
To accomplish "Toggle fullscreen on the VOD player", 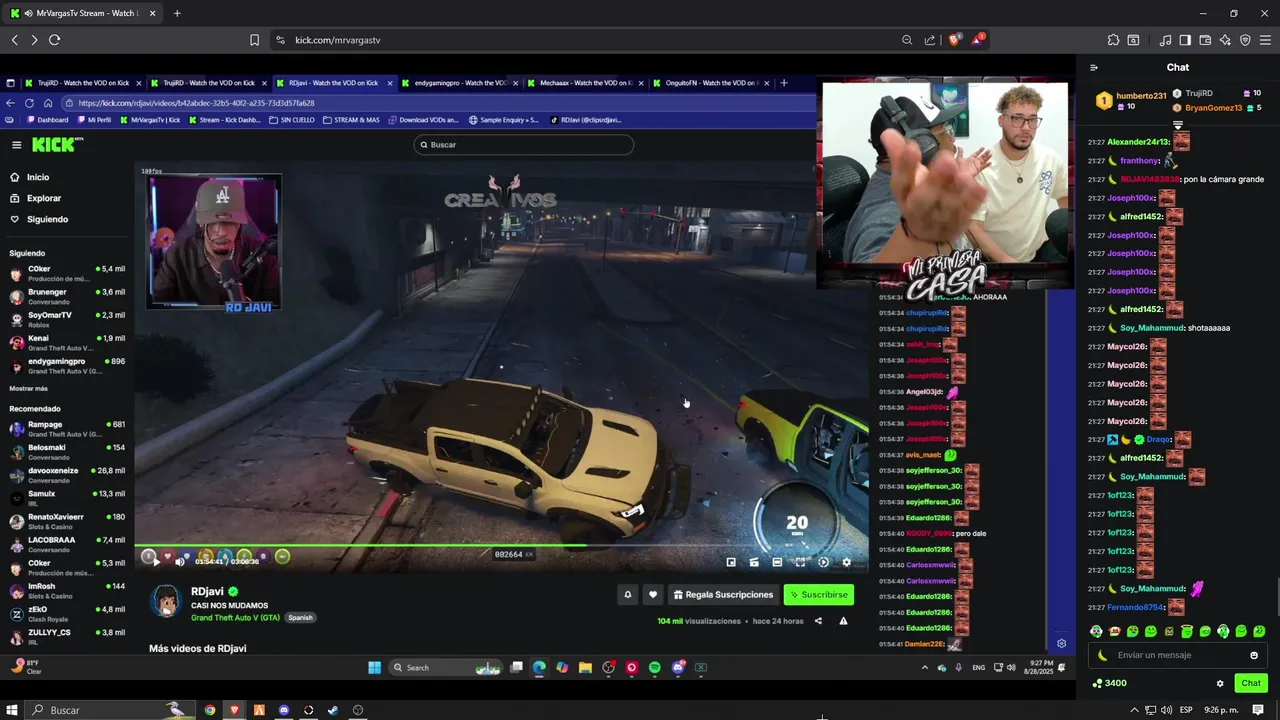I will [800, 562].
